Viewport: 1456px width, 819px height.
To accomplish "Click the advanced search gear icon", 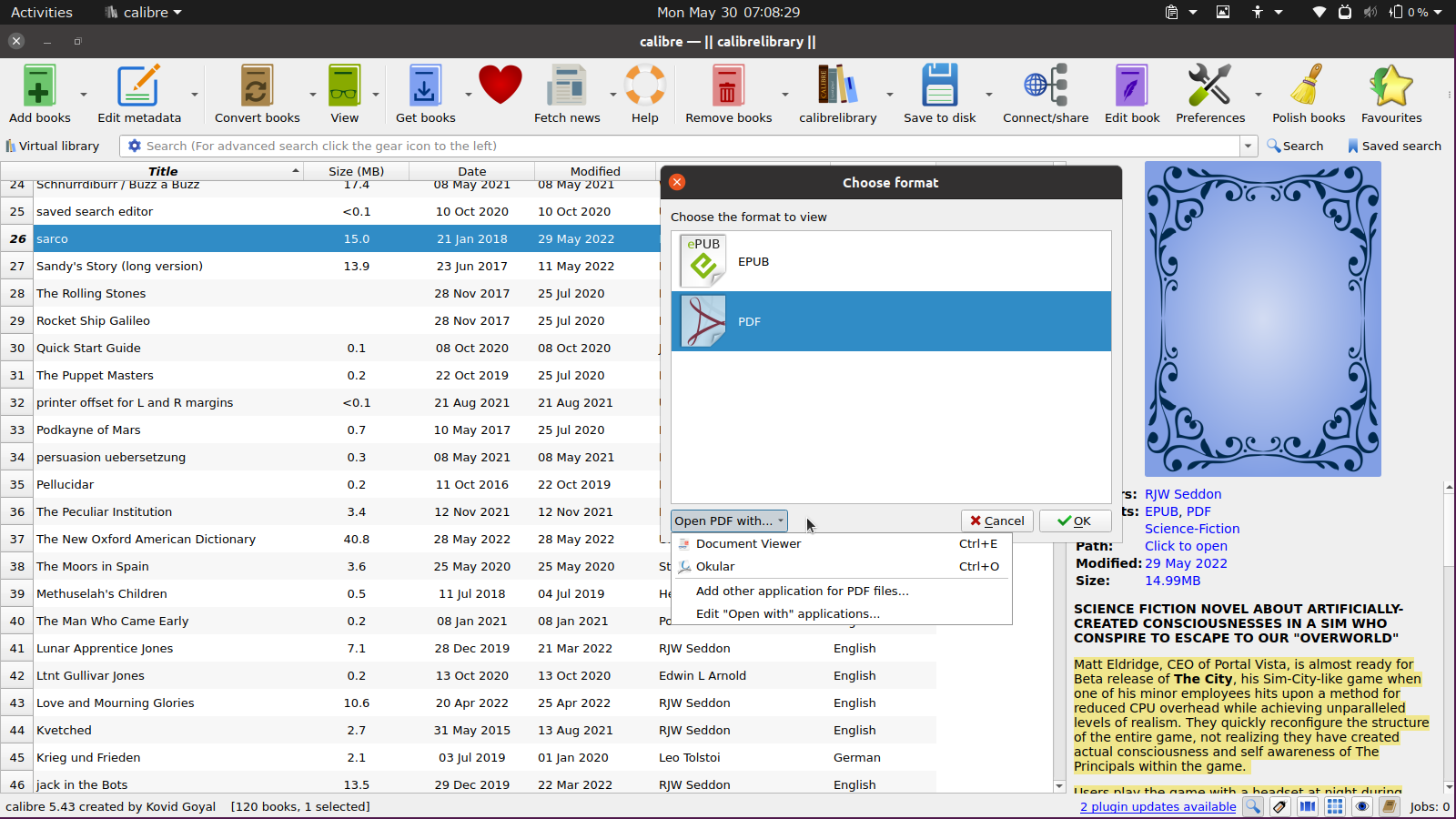I will [x=135, y=146].
